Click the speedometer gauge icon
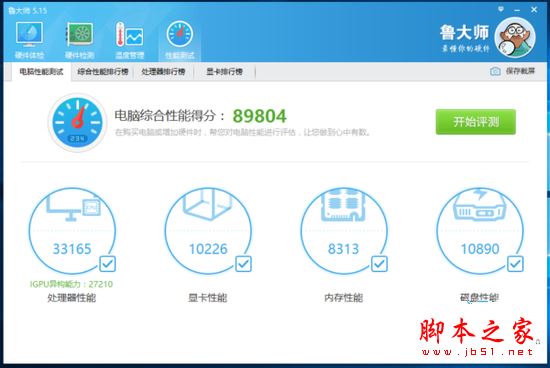Screen dimensions: 550x368 click(x=77, y=122)
